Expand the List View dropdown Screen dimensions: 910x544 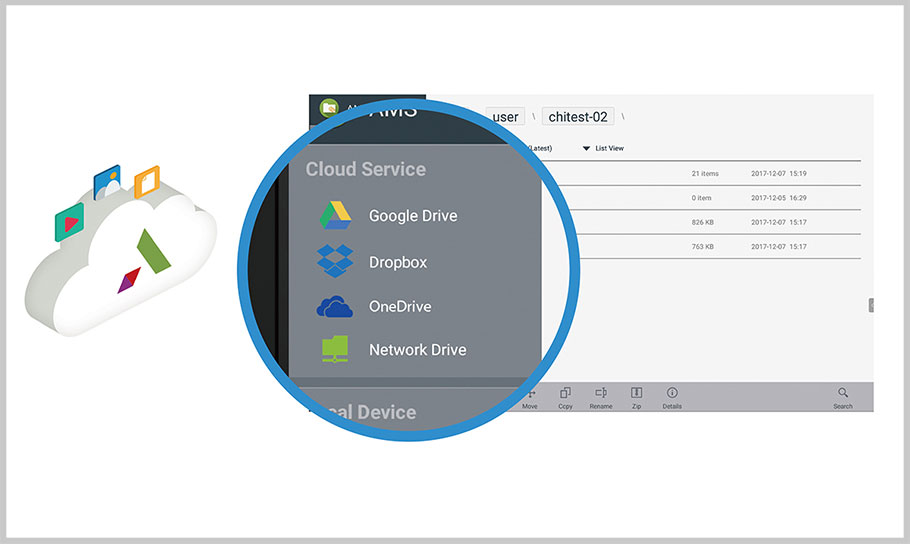603,148
